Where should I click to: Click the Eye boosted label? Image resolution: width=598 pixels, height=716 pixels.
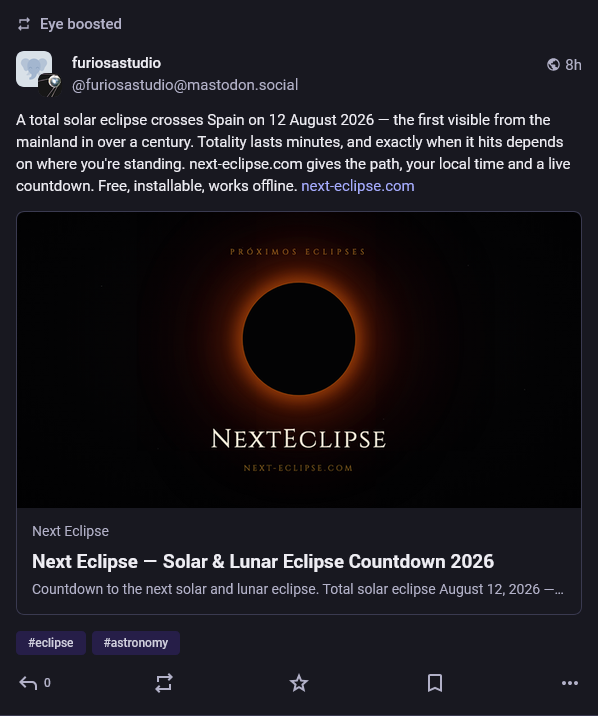[81, 24]
